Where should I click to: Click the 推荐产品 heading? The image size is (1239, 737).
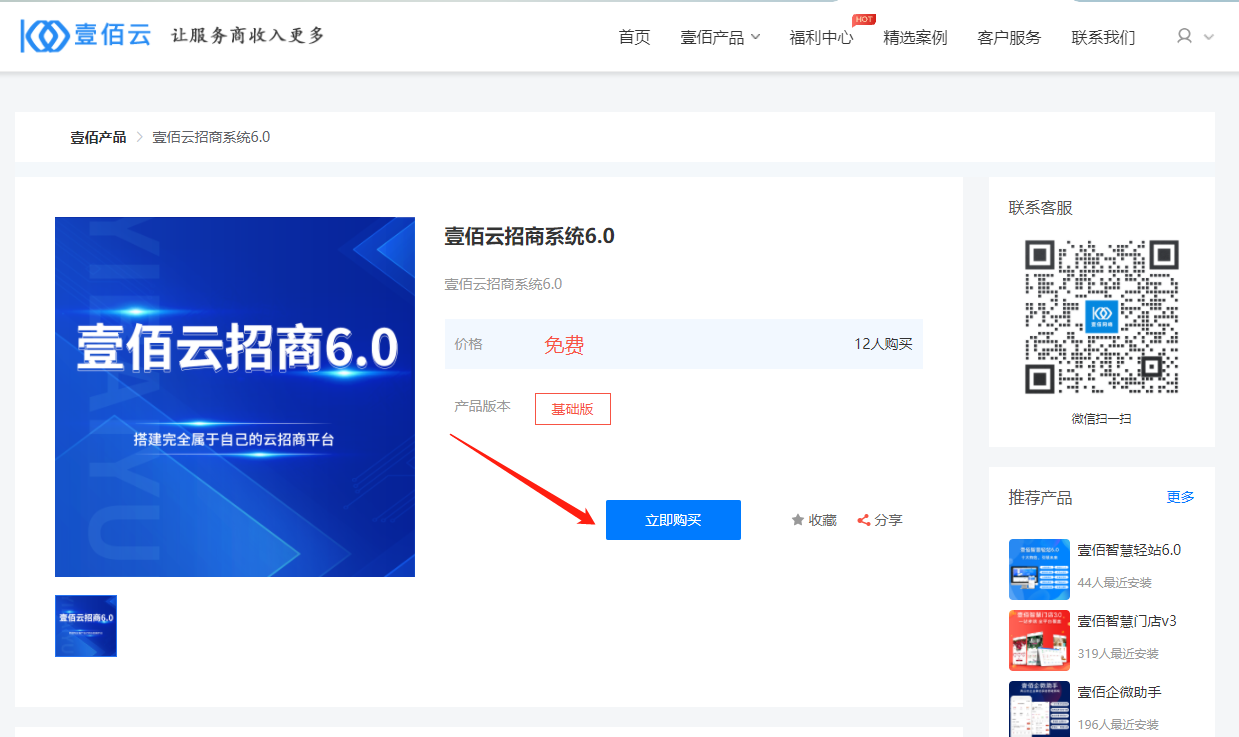[x=1041, y=497]
